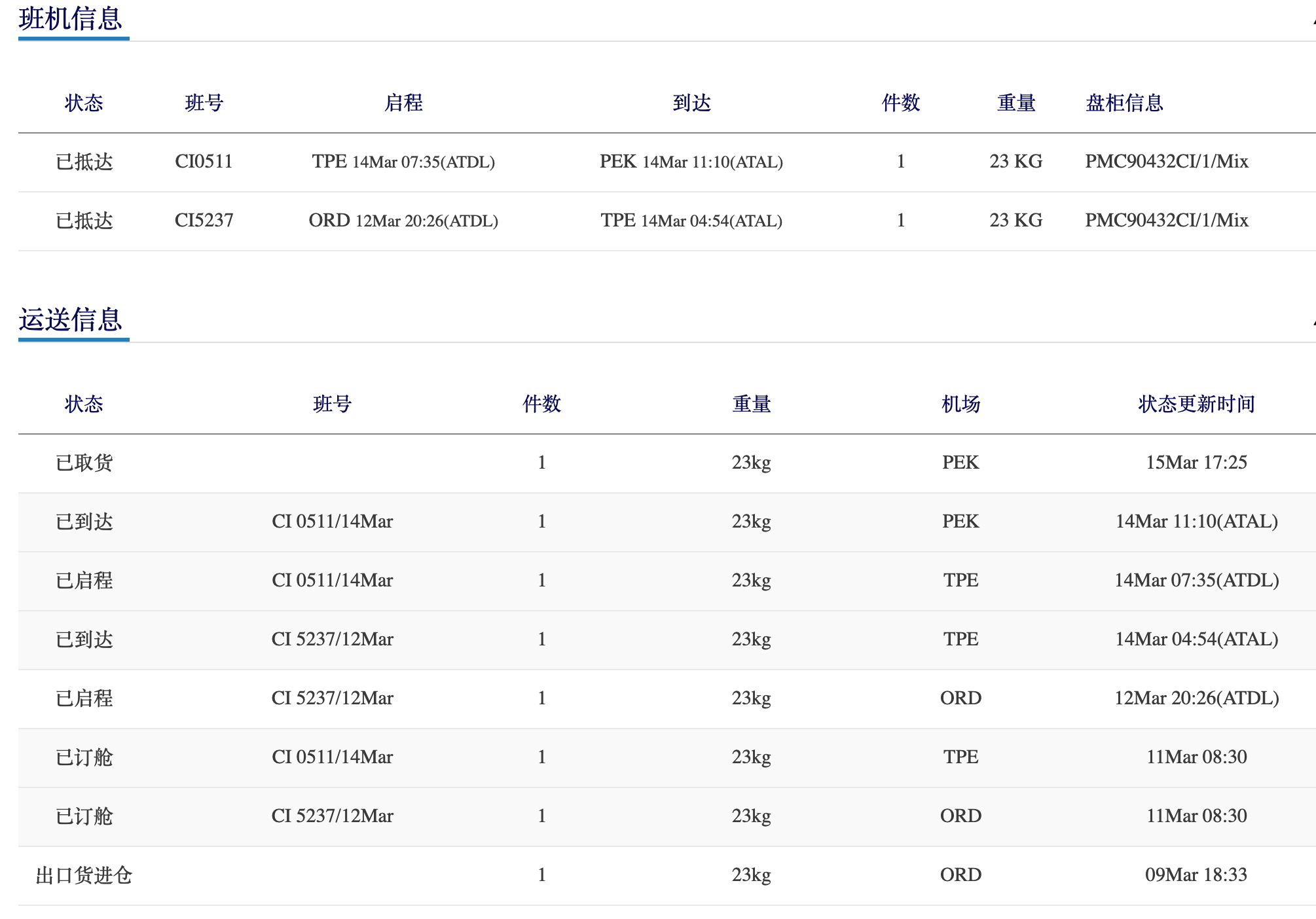This screenshot has width=1316, height=919.
Task: Click the 班机信息 section heading
Action: 71,19
